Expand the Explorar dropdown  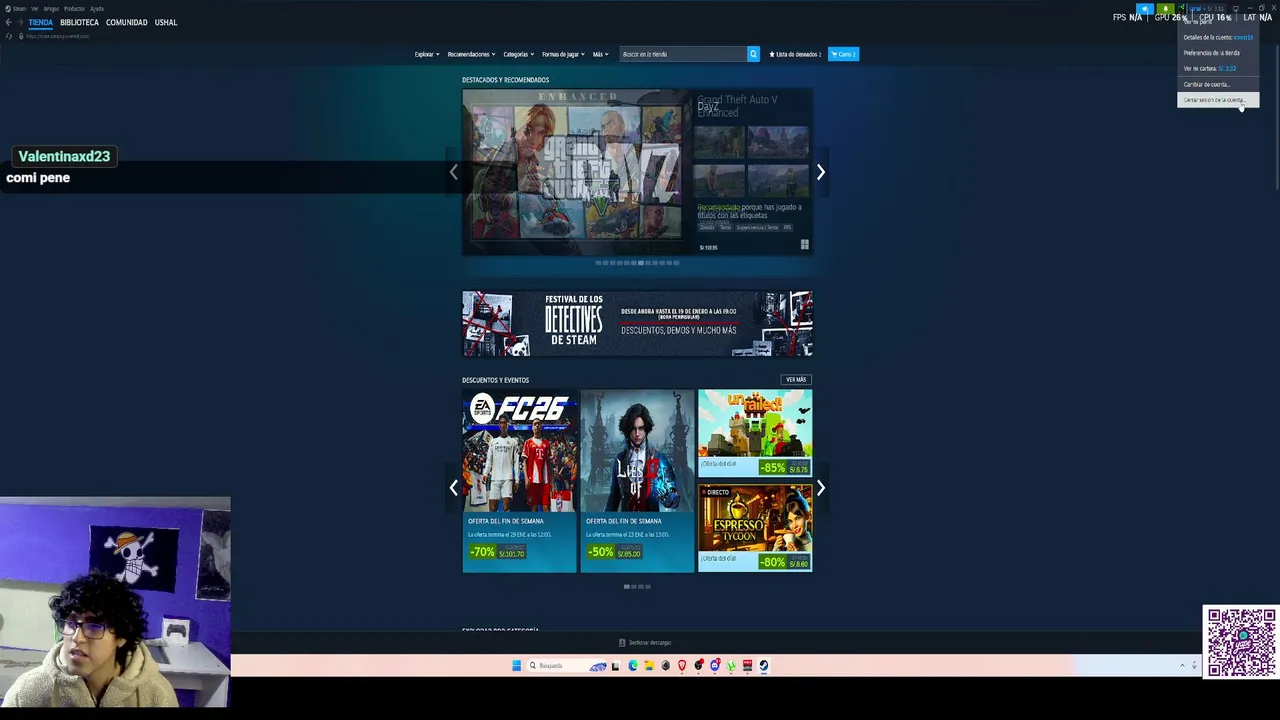[427, 54]
